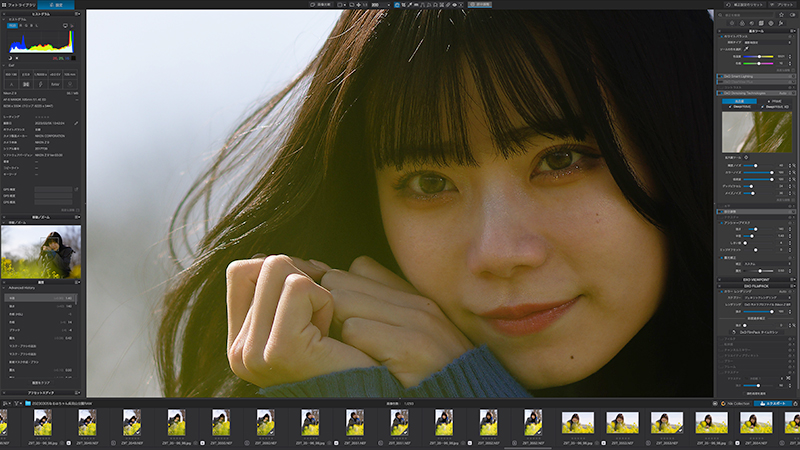Open the Color palette droplet icon
This screenshot has height=450, width=800.
pyautogui.click(x=742, y=23)
